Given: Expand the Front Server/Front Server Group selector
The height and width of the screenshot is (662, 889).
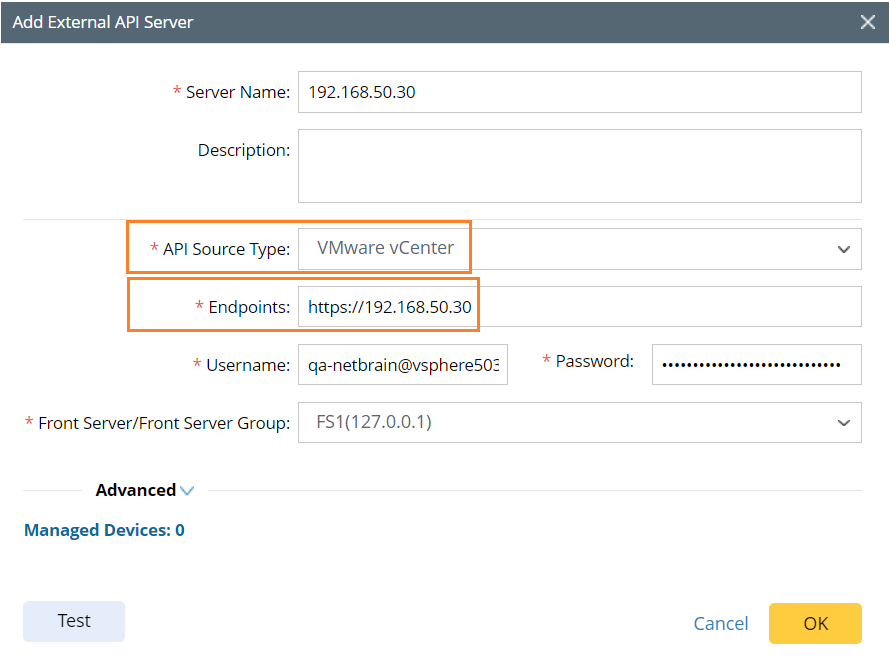Looking at the screenshot, I should (x=845, y=422).
